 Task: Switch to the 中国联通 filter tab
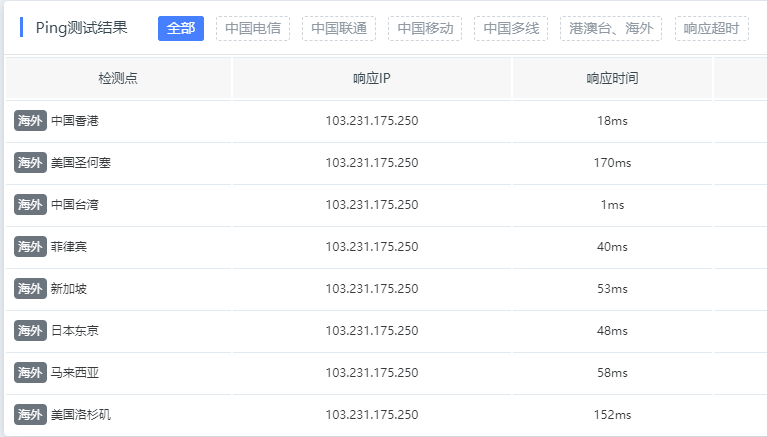tap(339, 28)
